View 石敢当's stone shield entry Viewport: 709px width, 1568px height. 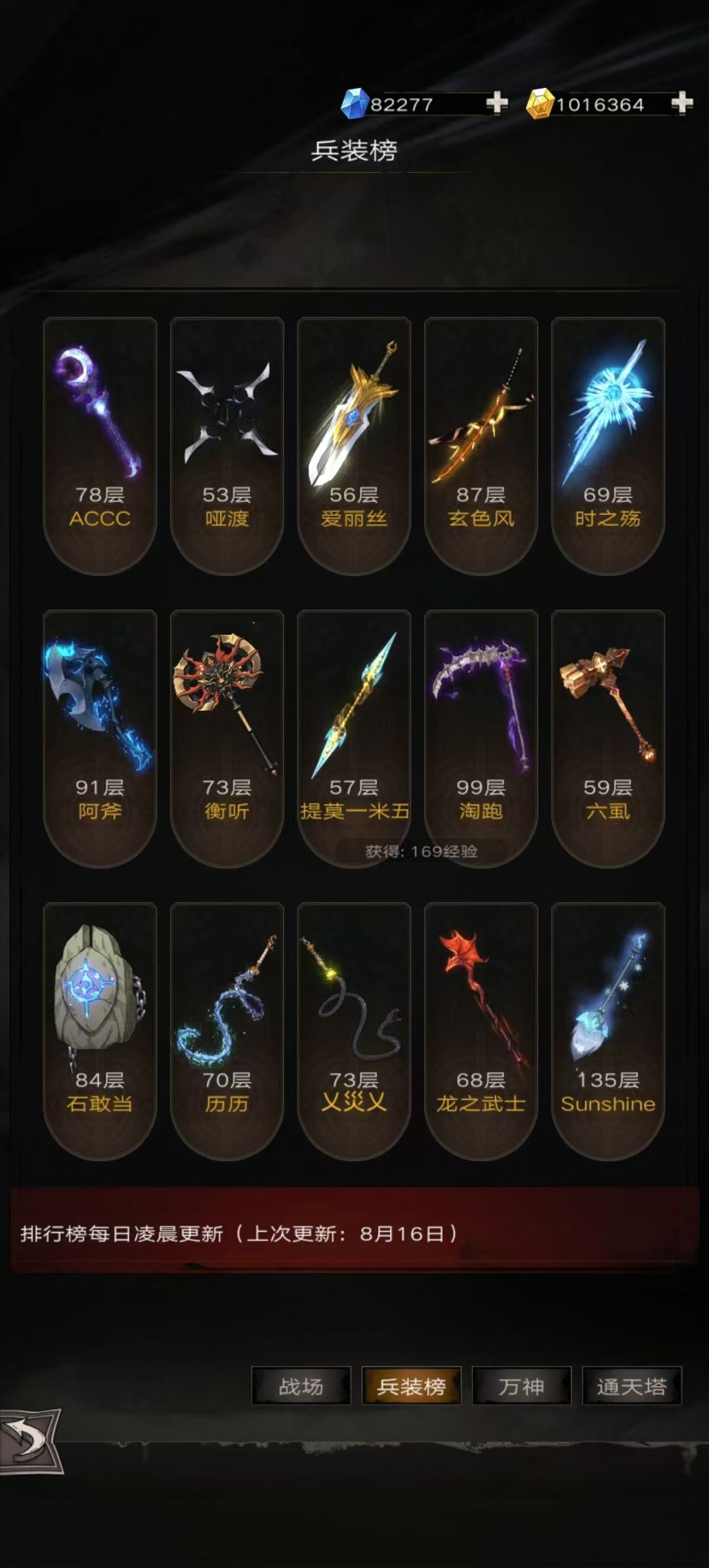tap(100, 1031)
